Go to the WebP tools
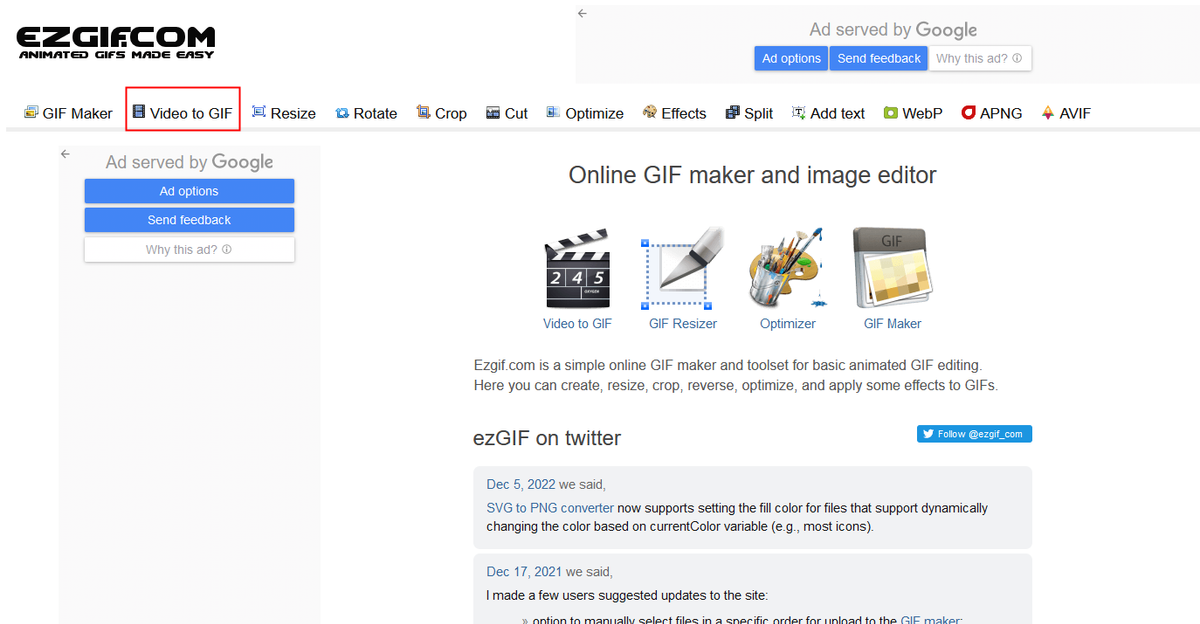The height and width of the screenshot is (624, 1200). point(913,113)
